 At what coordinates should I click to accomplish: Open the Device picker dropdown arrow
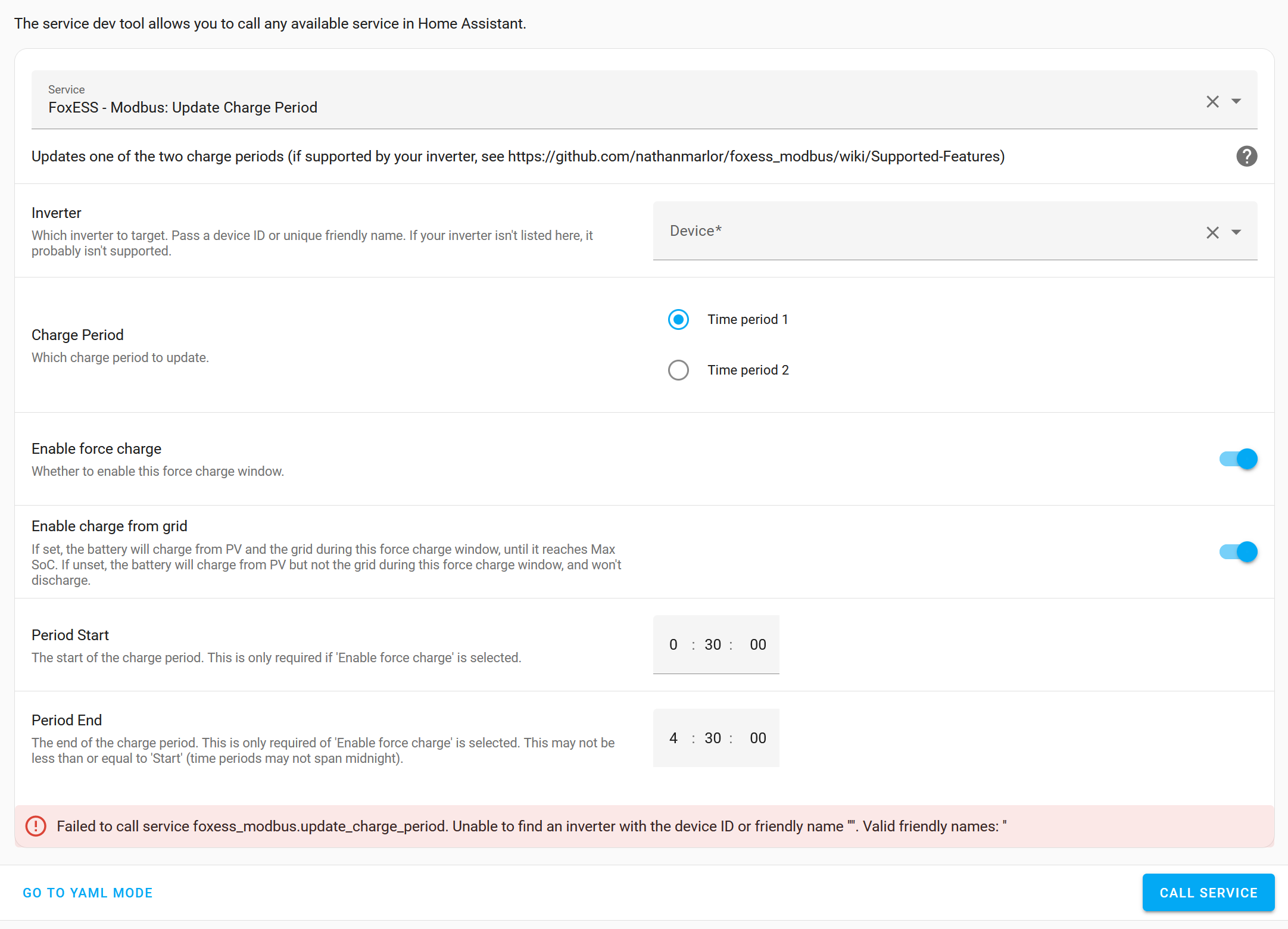[x=1237, y=232]
